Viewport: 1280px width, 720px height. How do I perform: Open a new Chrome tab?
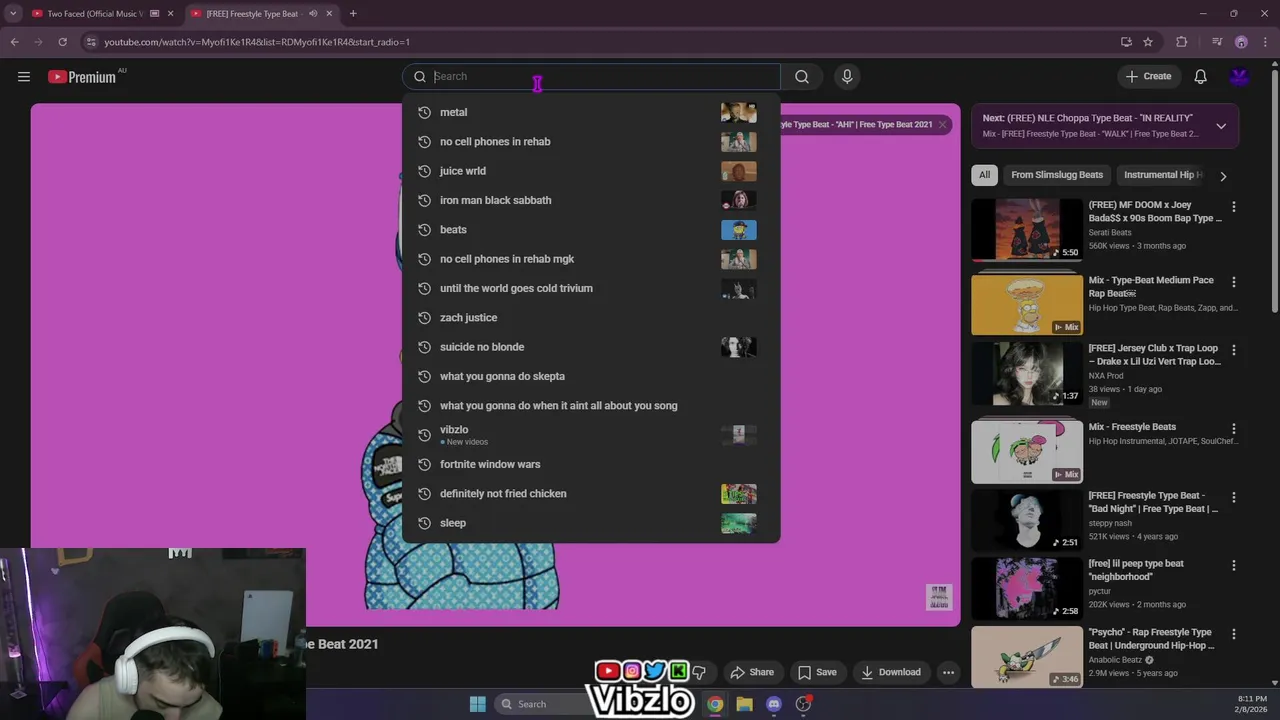[x=353, y=14]
